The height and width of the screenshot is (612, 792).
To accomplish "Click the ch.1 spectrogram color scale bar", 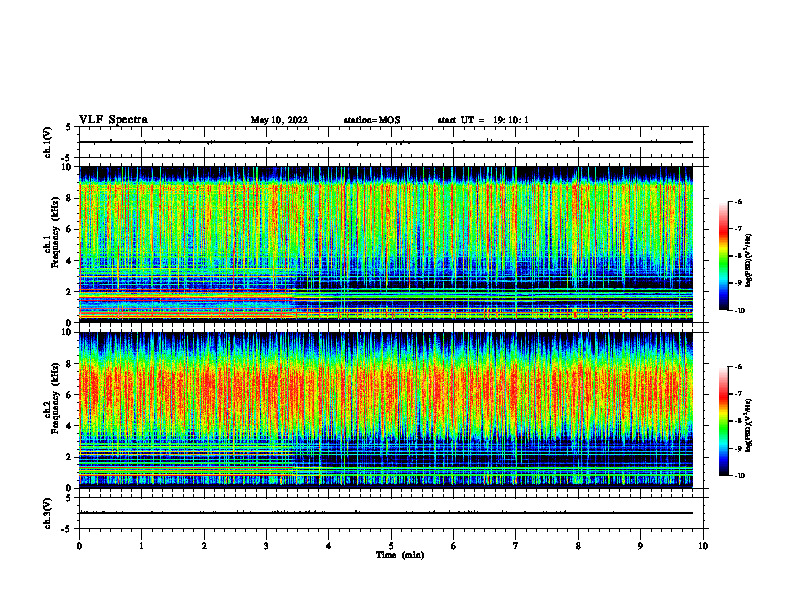I will pos(723,256).
